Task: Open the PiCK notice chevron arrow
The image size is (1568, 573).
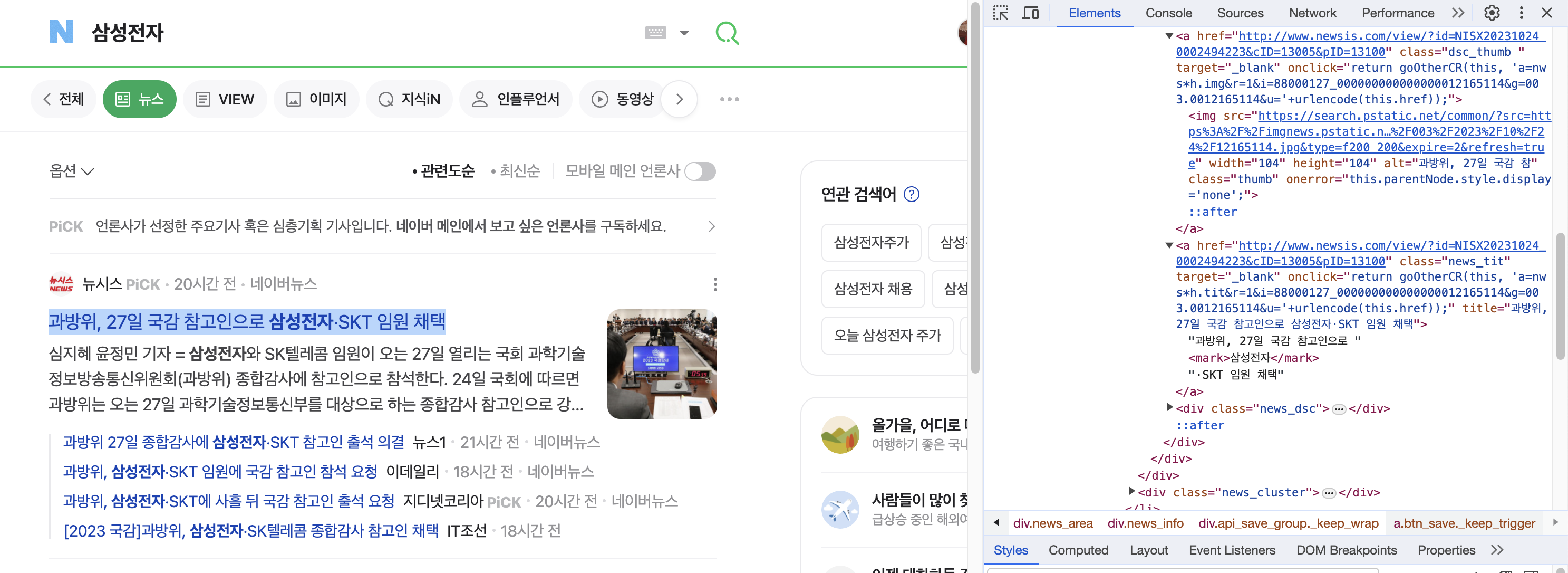Action: (712, 226)
